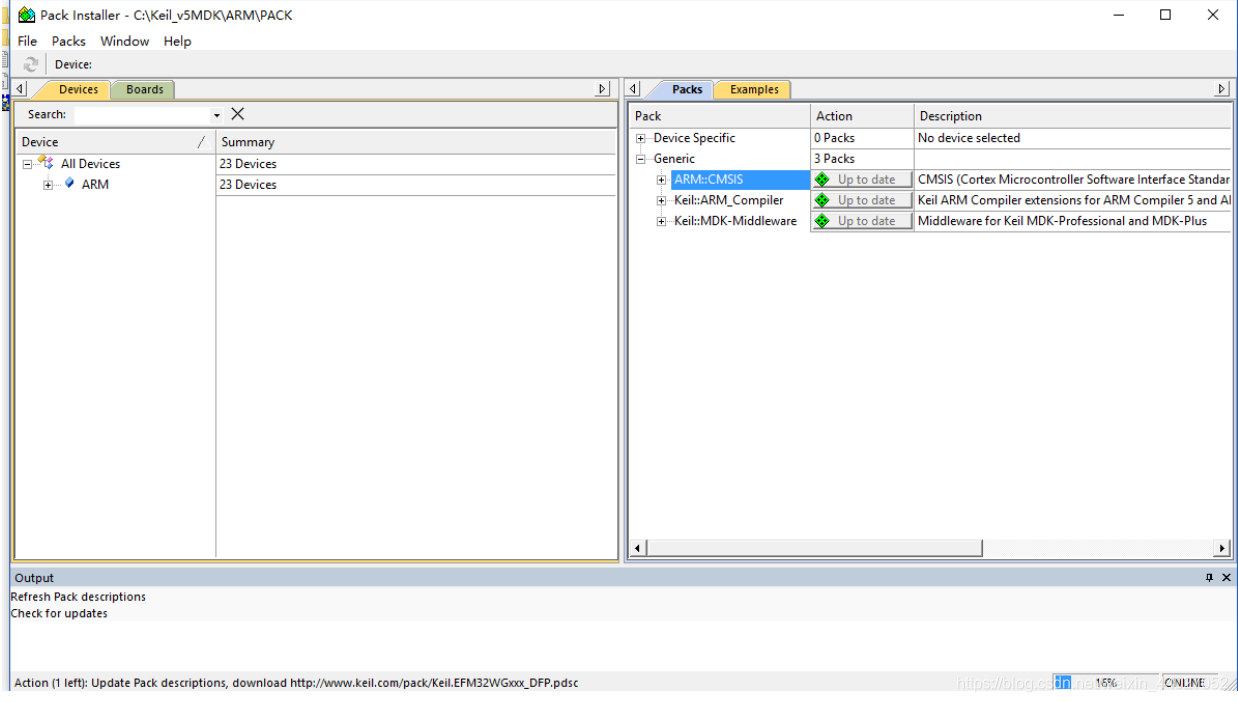Expand the ARM::CMSIS pack
1238x702 pixels.
[x=661, y=180]
